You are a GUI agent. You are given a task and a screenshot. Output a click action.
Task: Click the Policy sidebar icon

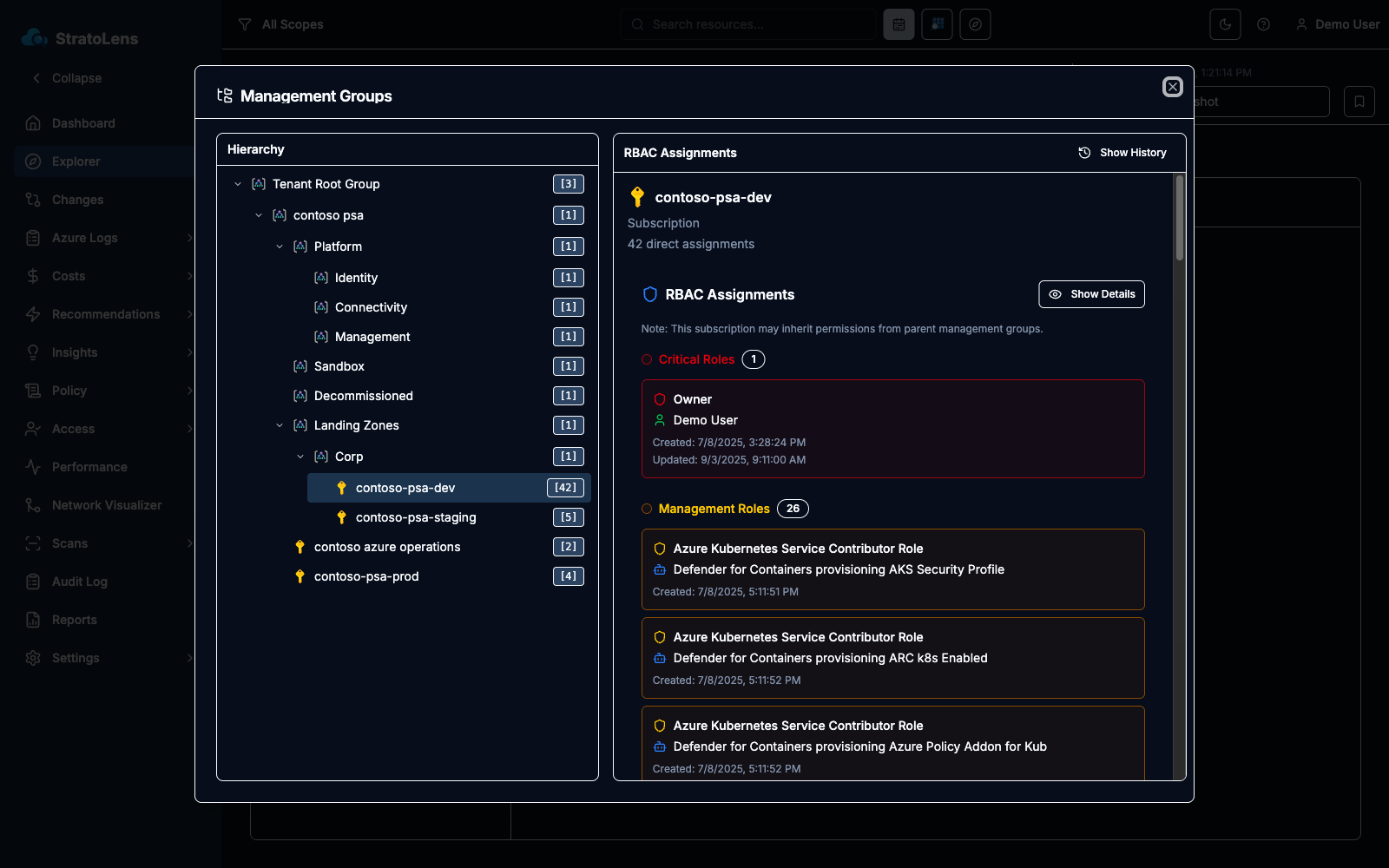33,391
